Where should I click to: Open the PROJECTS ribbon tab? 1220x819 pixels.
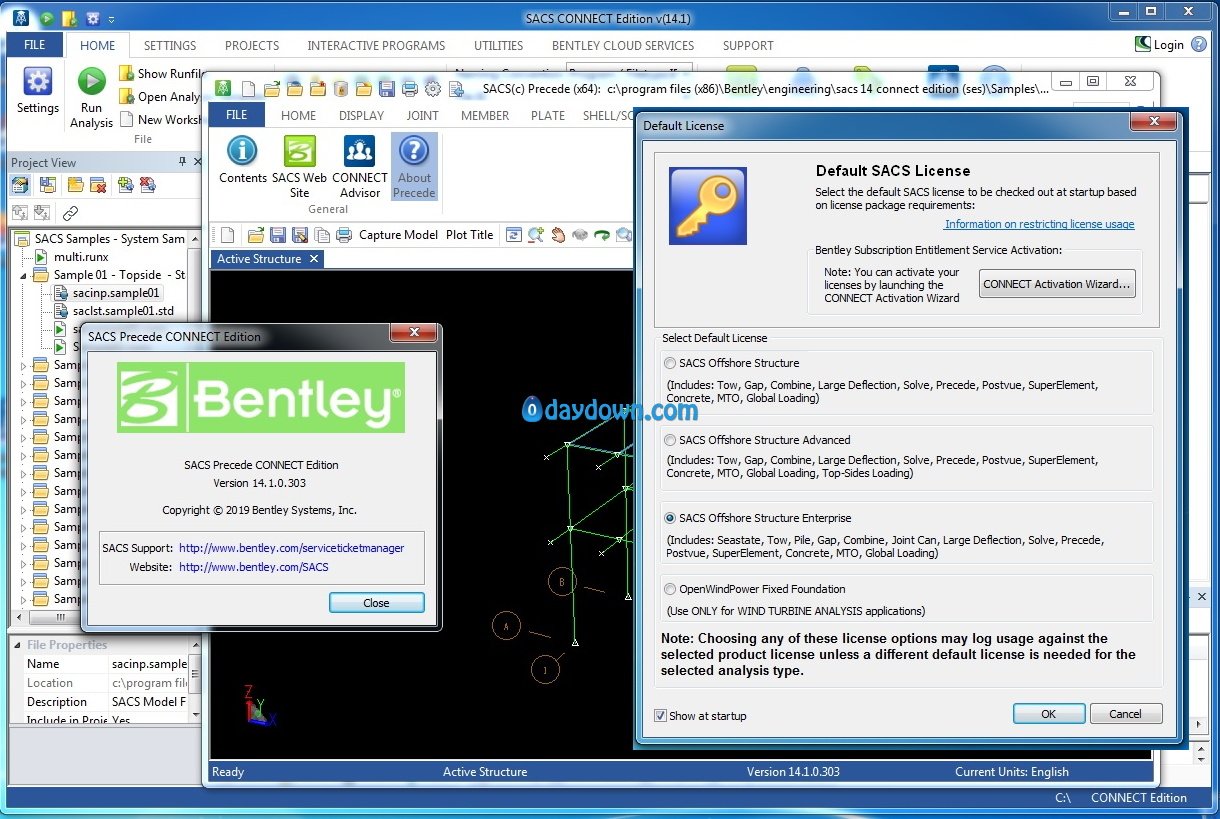(x=252, y=45)
